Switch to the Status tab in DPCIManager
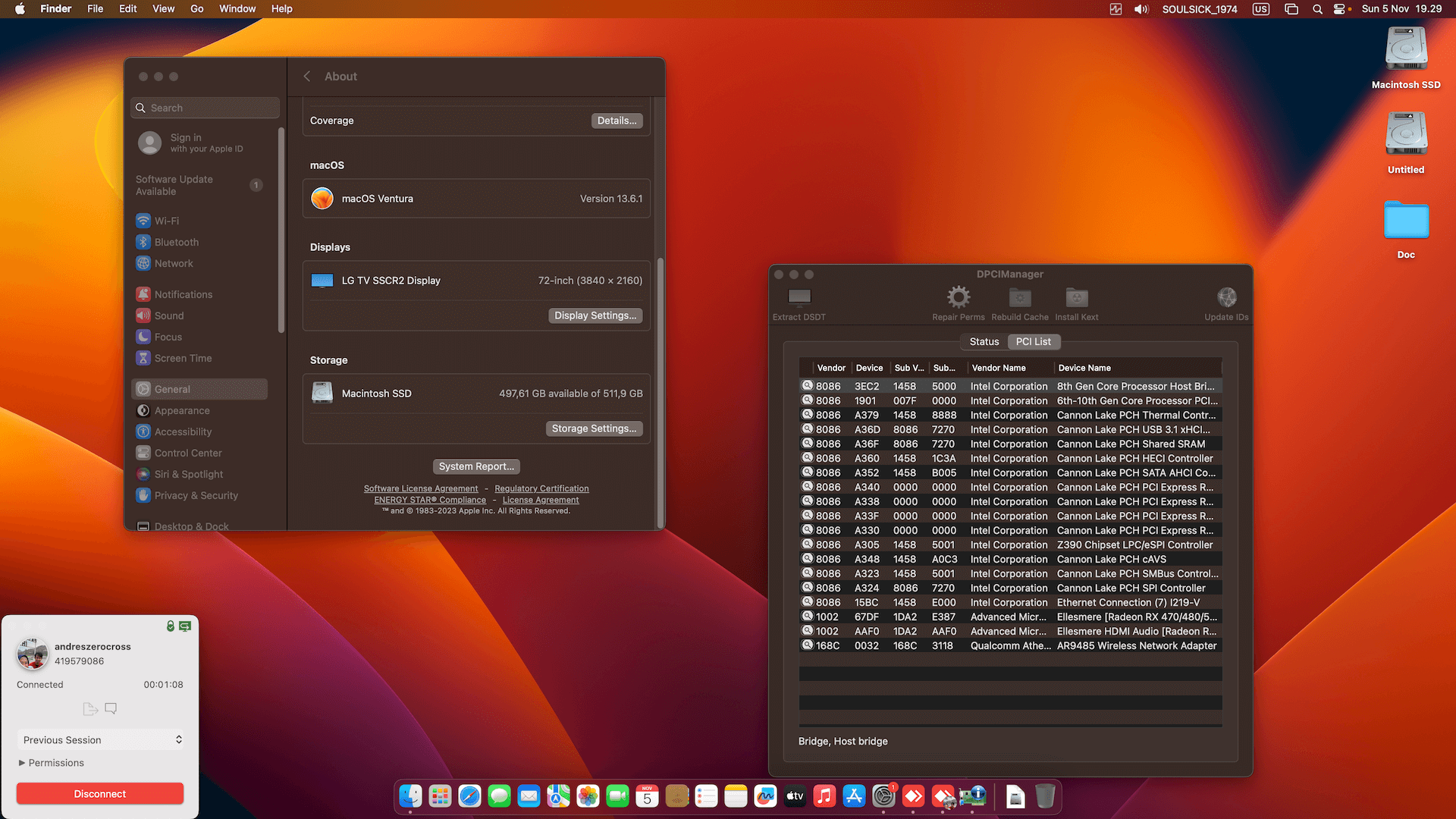The width and height of the screenshot is (1456, 819). click(984, 341)
